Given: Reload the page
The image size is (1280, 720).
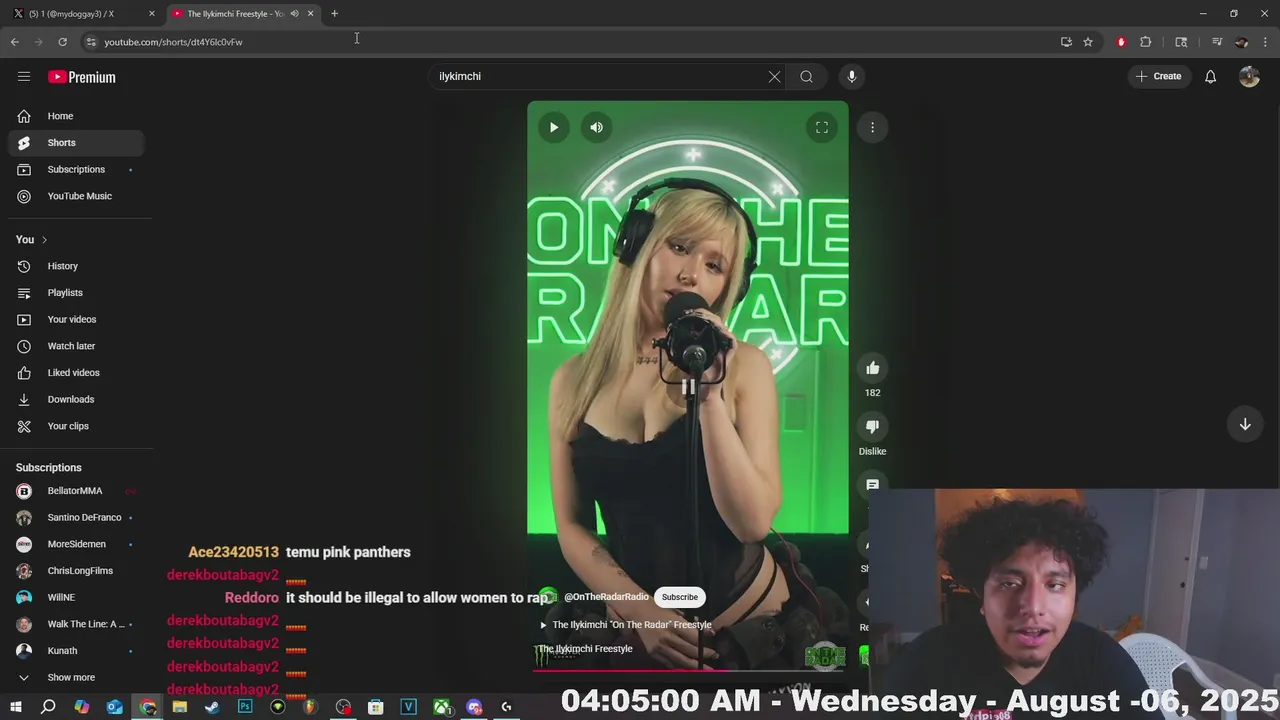Looking at the screenshot, I should 62,42.
